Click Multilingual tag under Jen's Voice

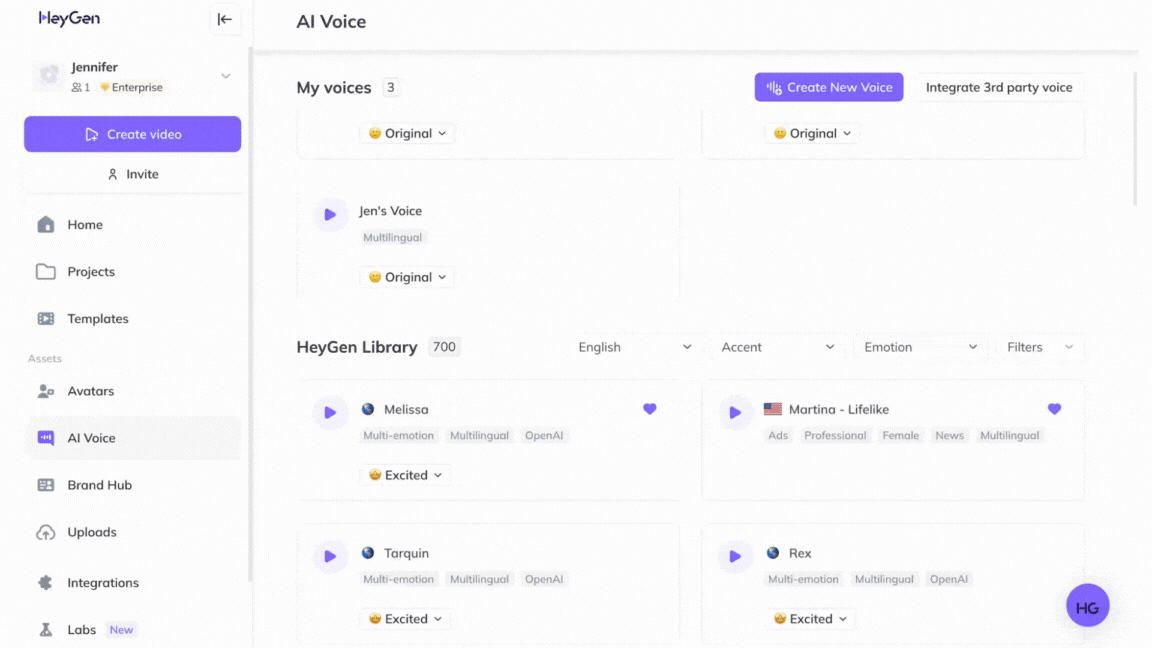(x=392, y=237)
